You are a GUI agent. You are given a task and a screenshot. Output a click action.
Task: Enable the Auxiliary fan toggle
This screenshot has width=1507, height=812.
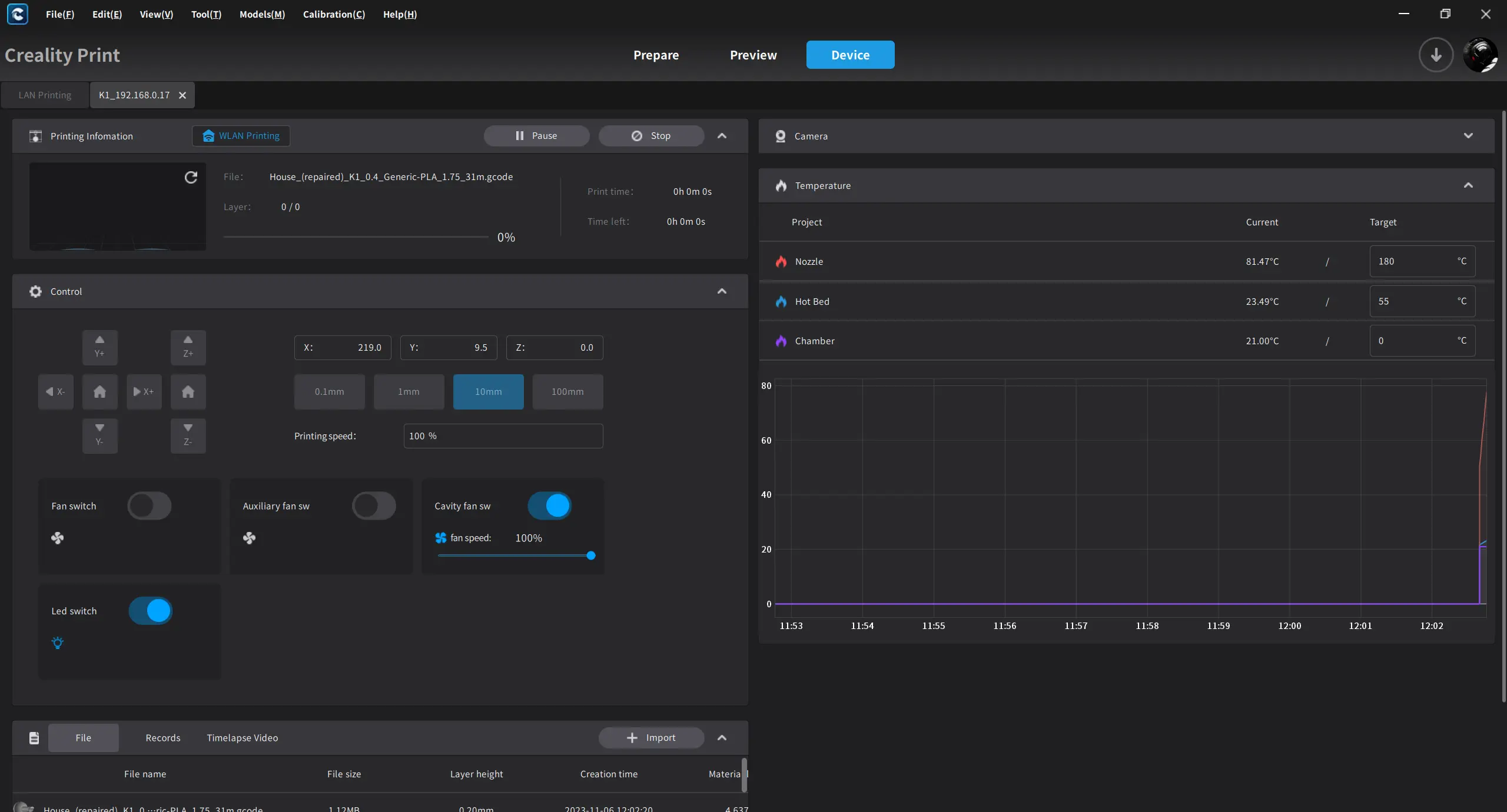pyautogui.click(x=374, y=506)
